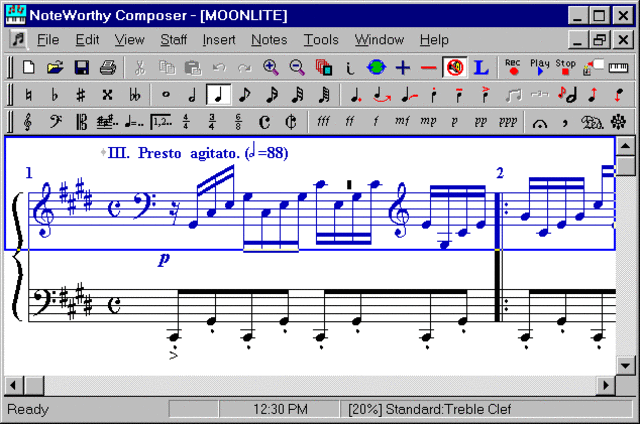Zoom out with the magnifier minus icon
The image size is (640, 424).
click(x=297, y=67)
